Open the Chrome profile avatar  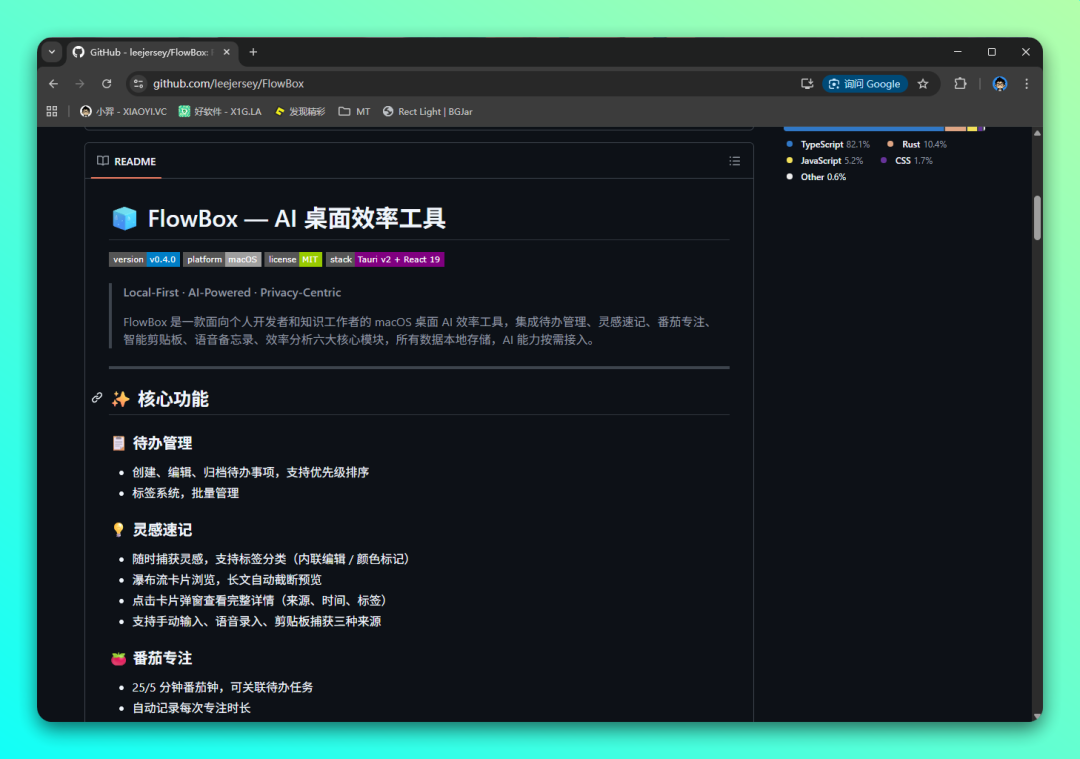[x=999, y=84]
